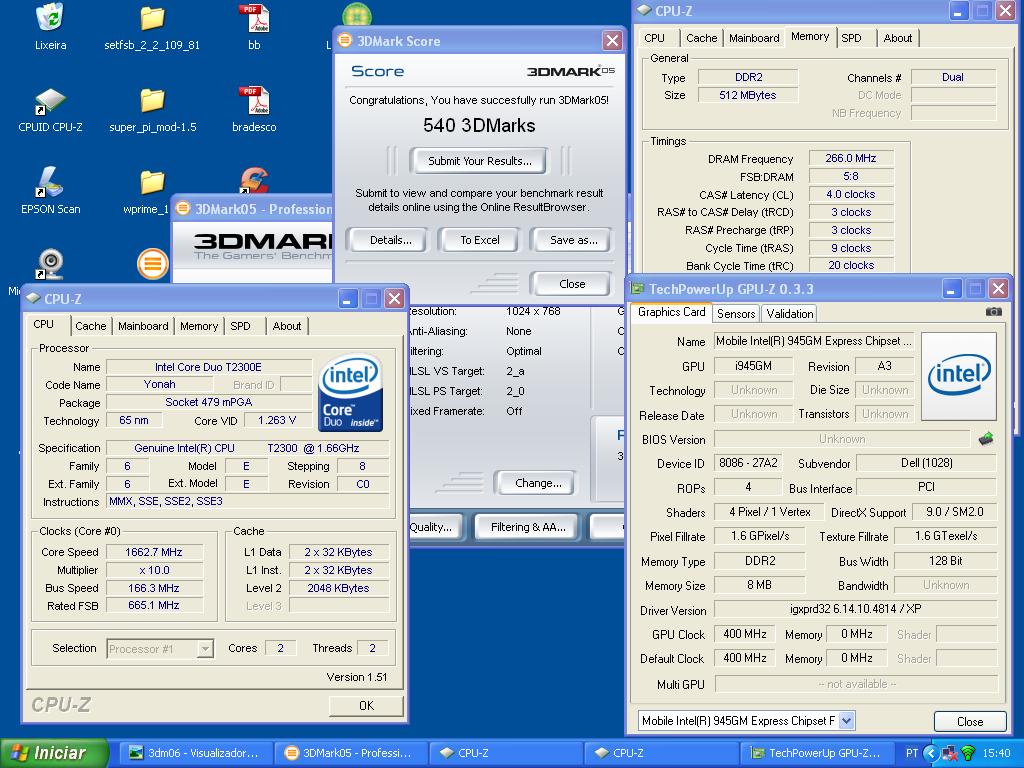Click the Change button in 3DMark05
Screen dimensions: 1024x768
[x=537, y=483]
